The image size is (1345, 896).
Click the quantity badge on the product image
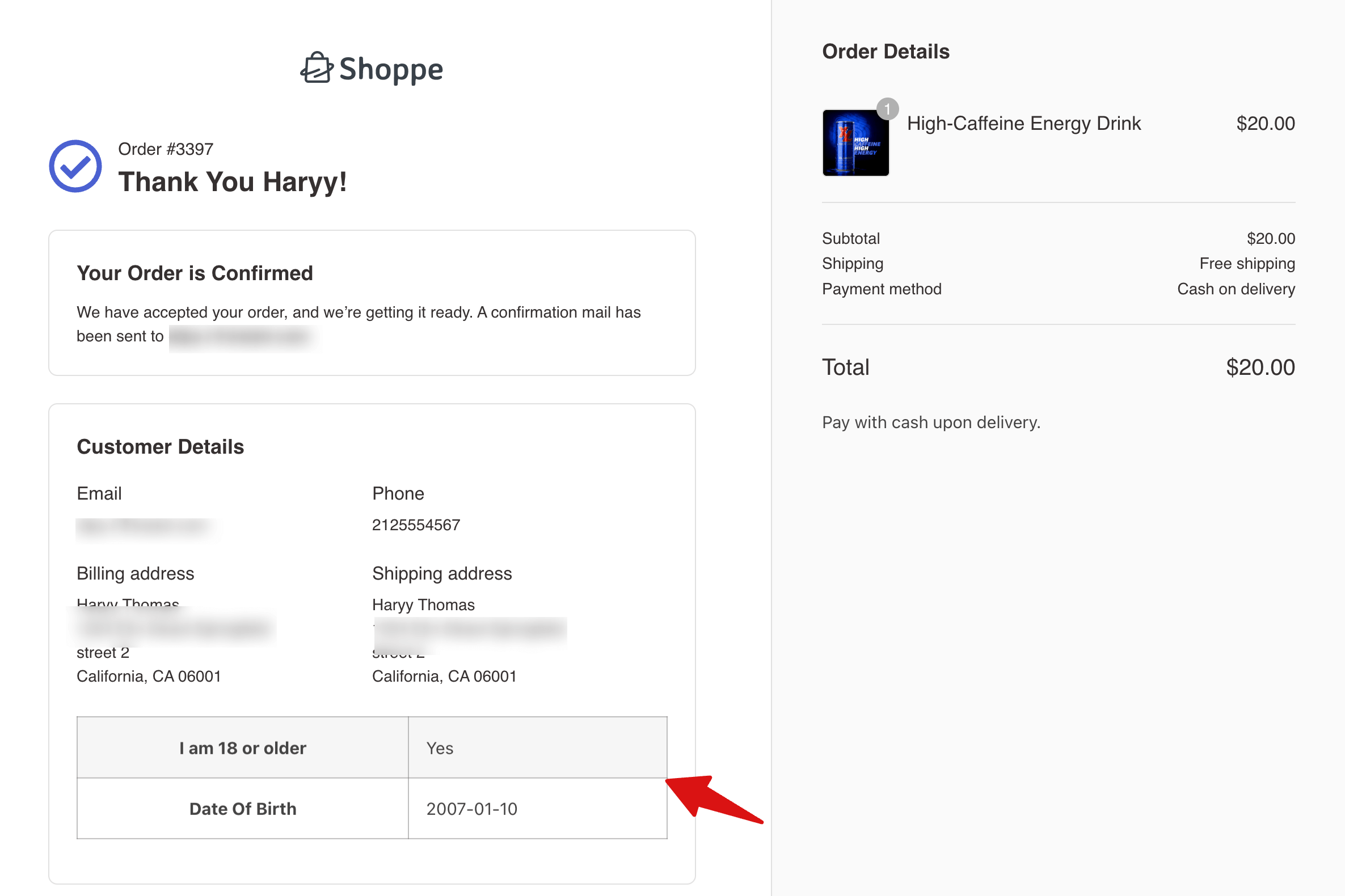point(888,109)
